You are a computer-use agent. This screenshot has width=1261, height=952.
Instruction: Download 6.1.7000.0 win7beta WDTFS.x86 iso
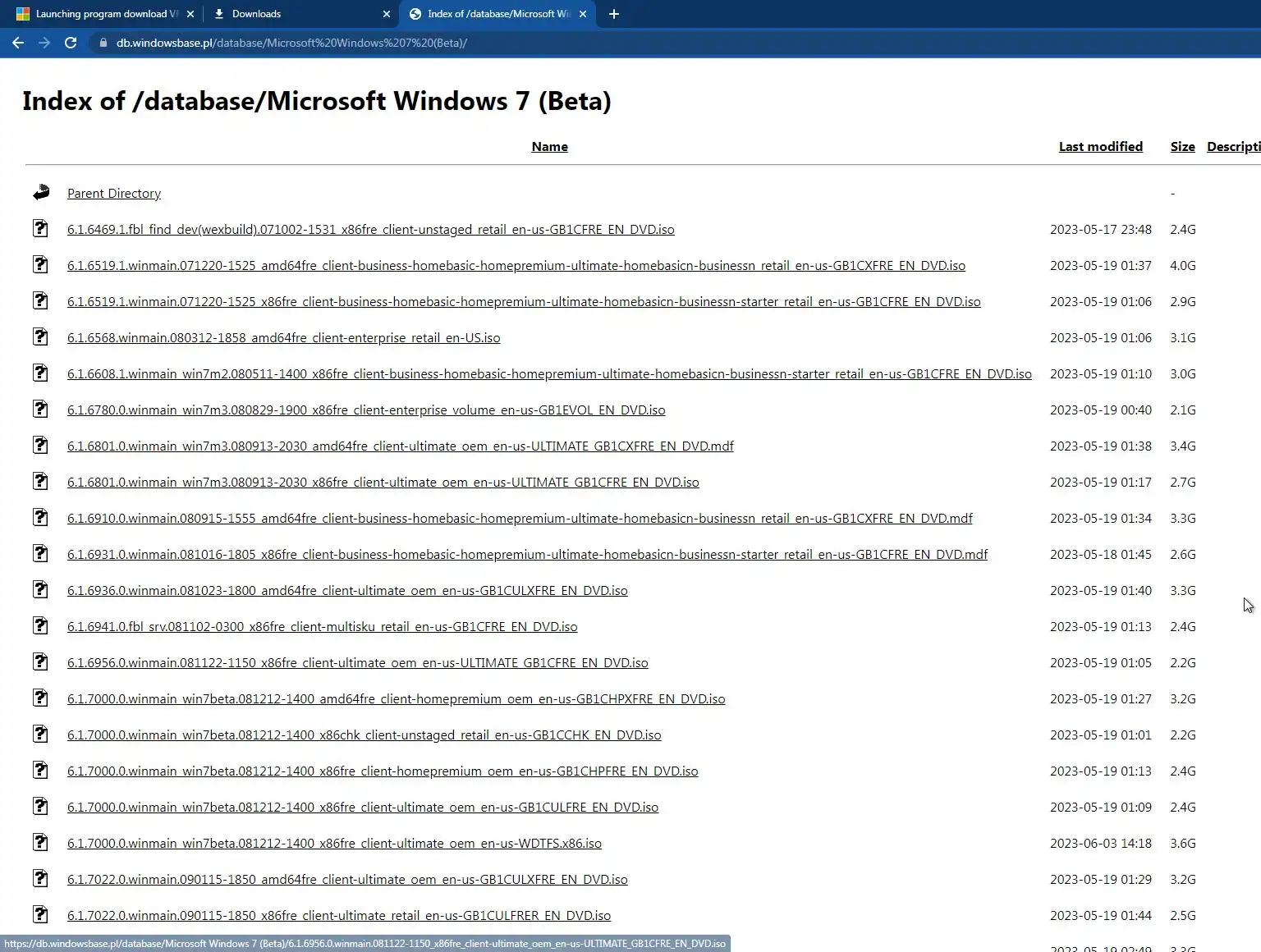pos(334,844)
